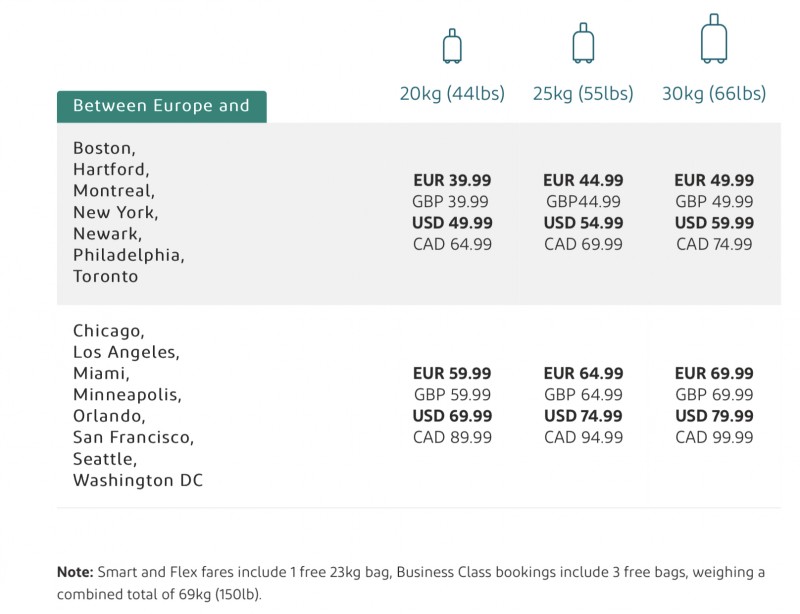The image size is (800, 614).
Task: Click USD 49.99 price for 20kg
Action: pos(452,223)
